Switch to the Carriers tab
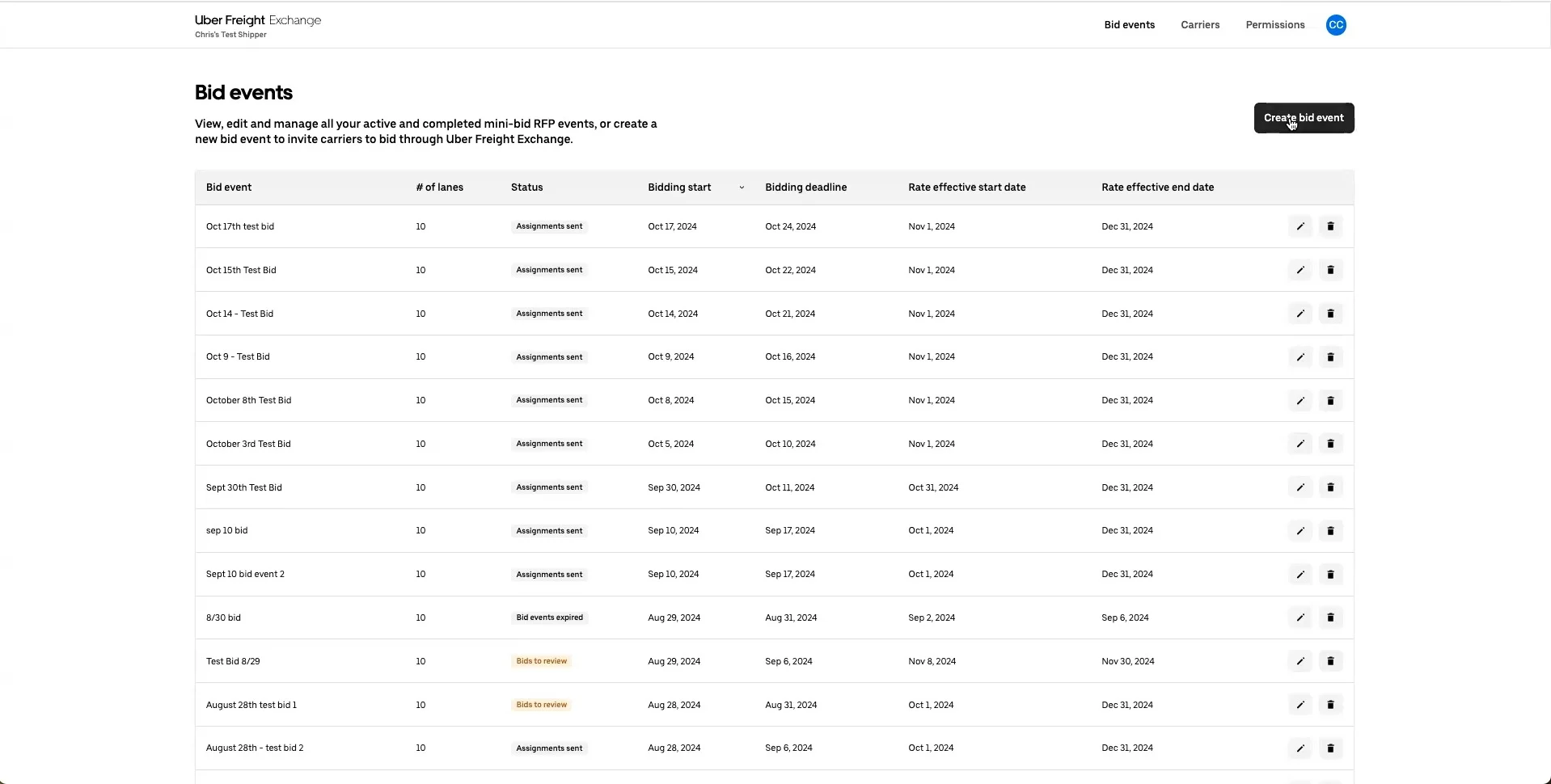This screenshot has height=784, width=1551. 1199,24
